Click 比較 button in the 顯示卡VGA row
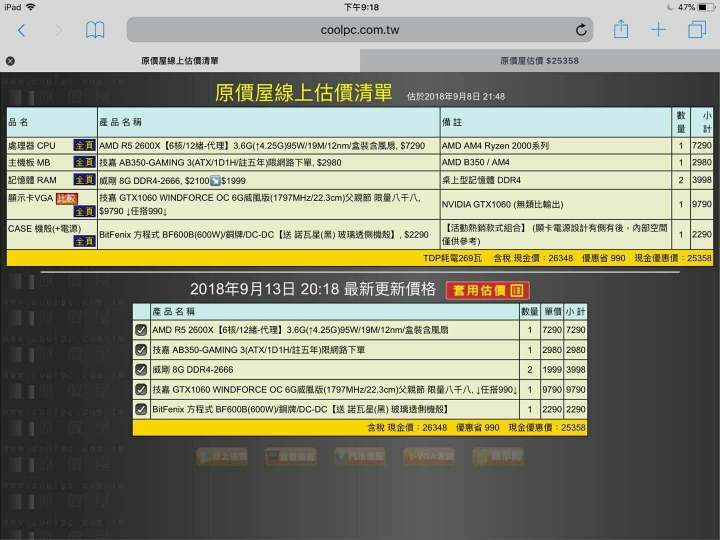Image resolution: width=720 pixels, height=540 pixels. click(x=67, y=198)
